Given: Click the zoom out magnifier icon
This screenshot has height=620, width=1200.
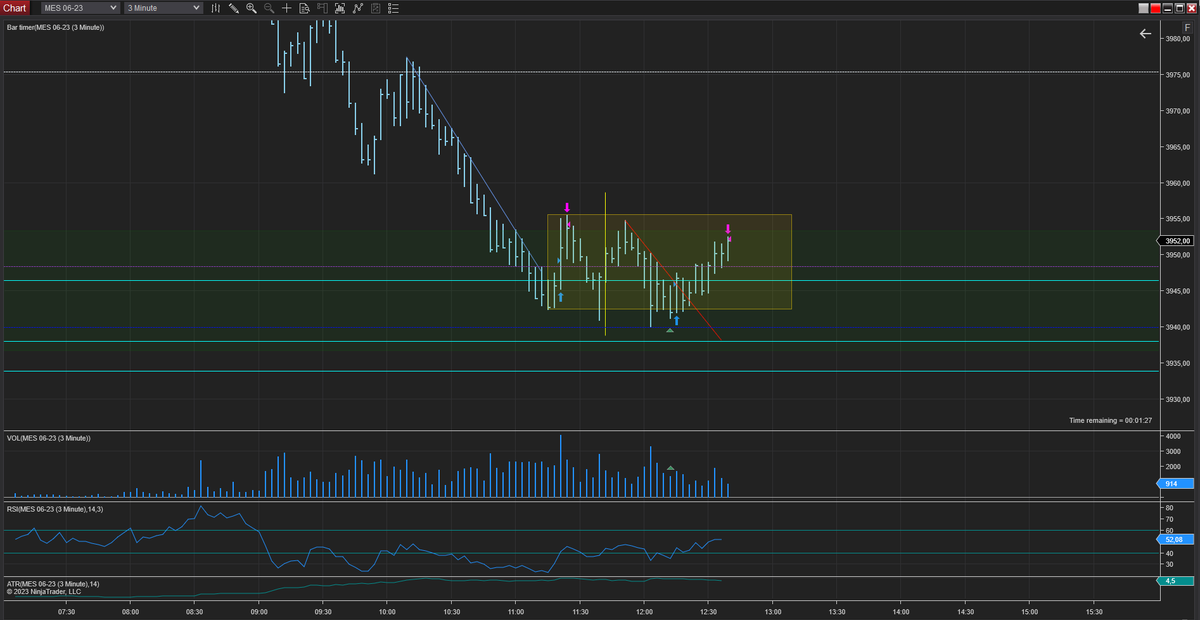Looking at the screenshot, I should pyautogui.click(x=269, y=8).
